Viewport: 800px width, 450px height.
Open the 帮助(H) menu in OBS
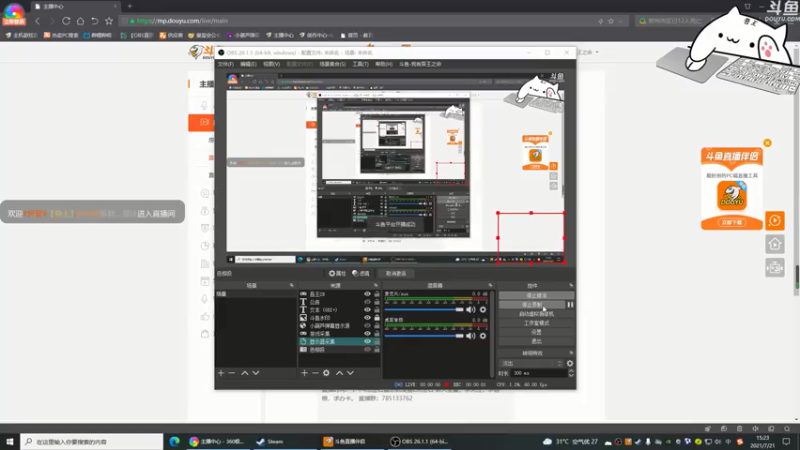[384, 64]
